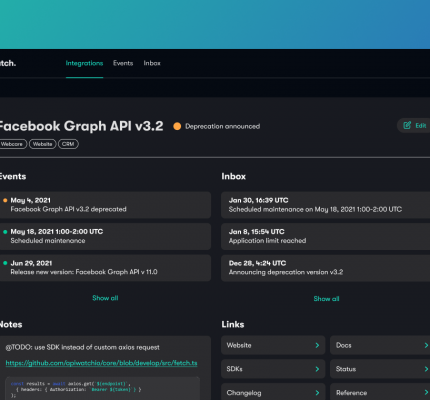Image resolution: width=430 pixels, height=400 pixels.
Task: Switch to the Events tab
Action: coord(123,63)
